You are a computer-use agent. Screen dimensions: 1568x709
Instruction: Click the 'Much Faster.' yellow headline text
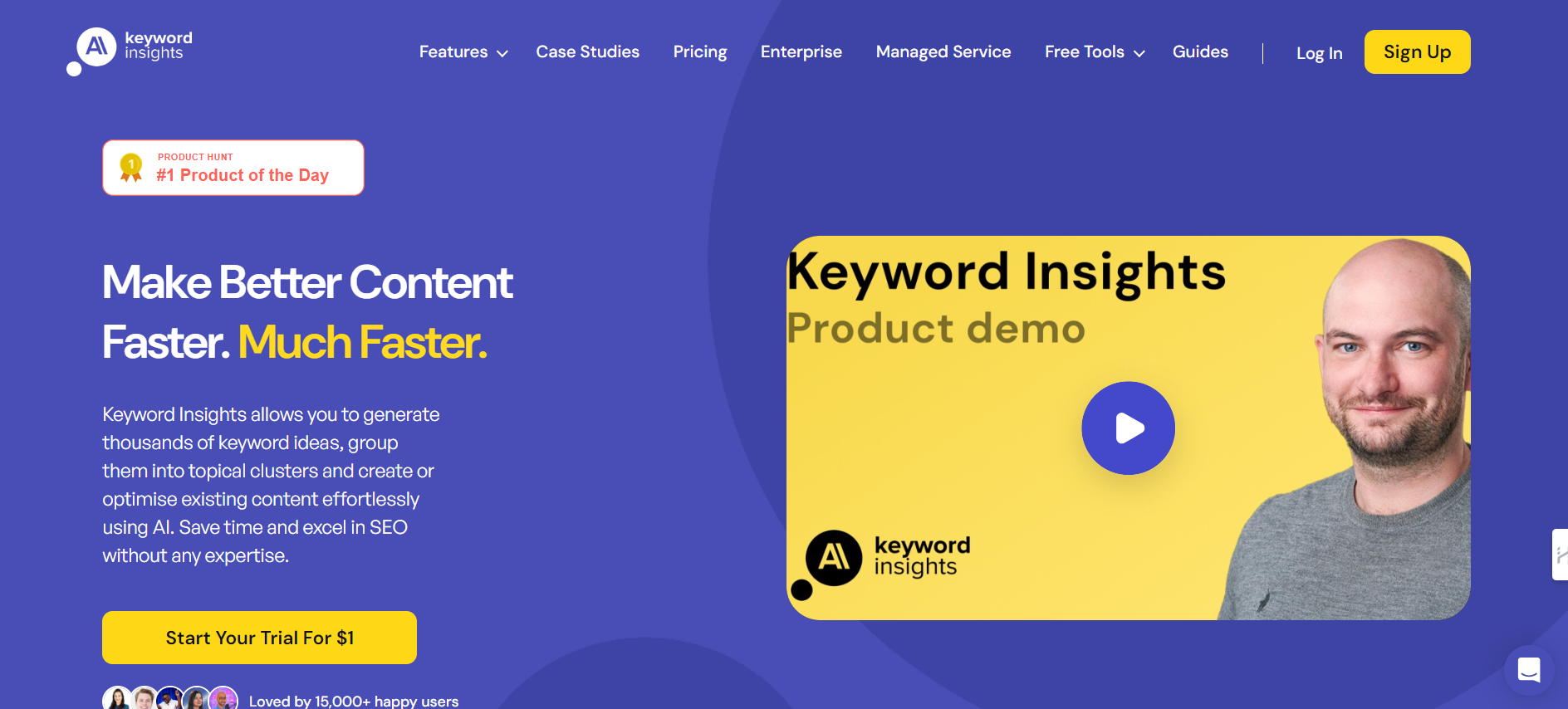point(362,342)
